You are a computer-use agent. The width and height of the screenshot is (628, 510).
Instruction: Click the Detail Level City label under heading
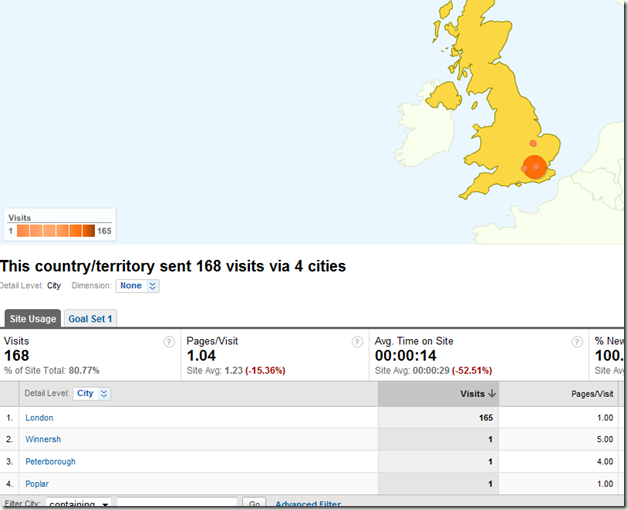pos(30,286)
